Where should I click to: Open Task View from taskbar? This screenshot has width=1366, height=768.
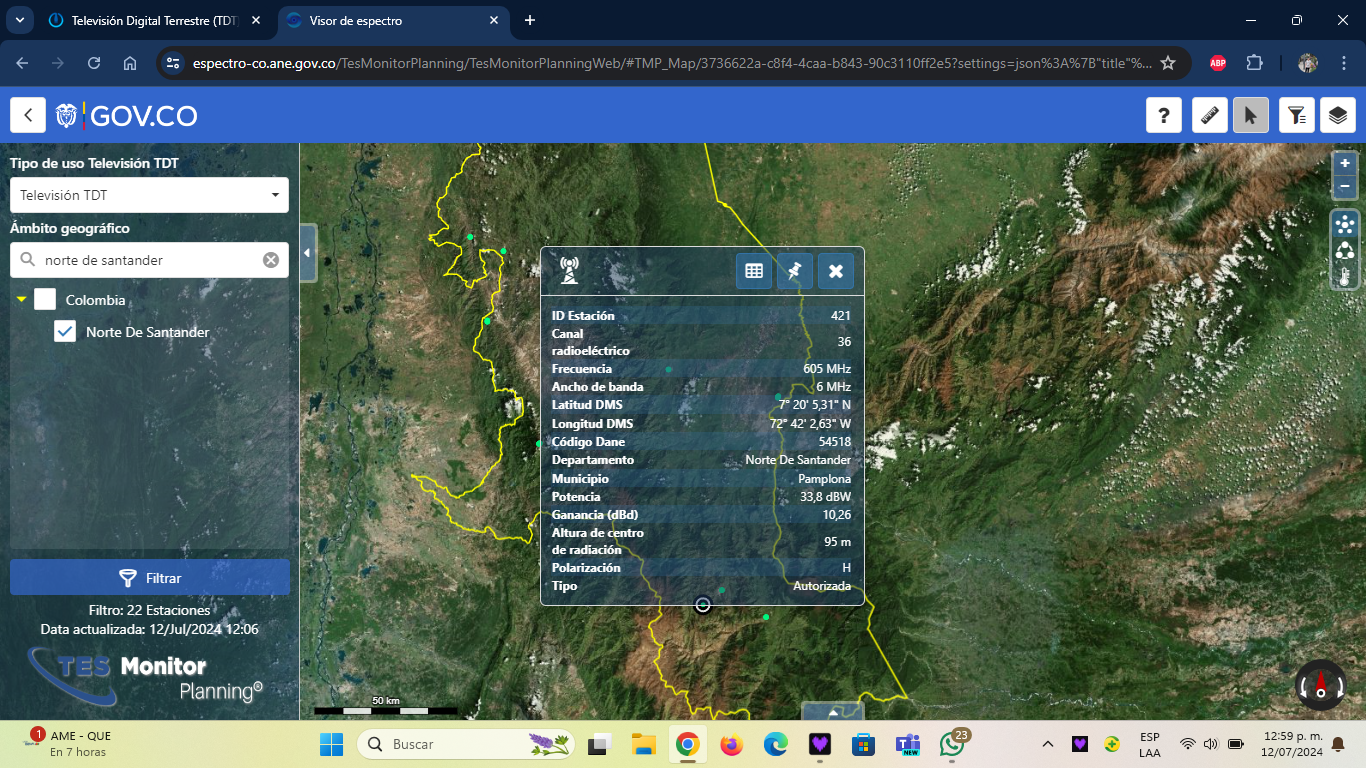pos(599,744)
